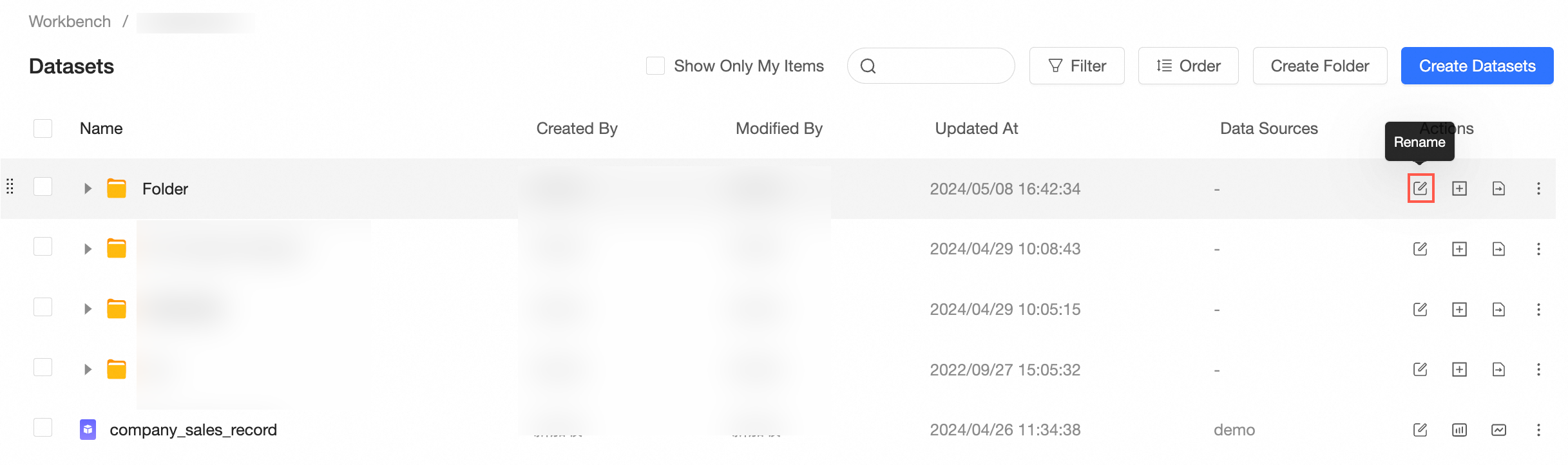Click the dataset search field

(x=941, y=66)
